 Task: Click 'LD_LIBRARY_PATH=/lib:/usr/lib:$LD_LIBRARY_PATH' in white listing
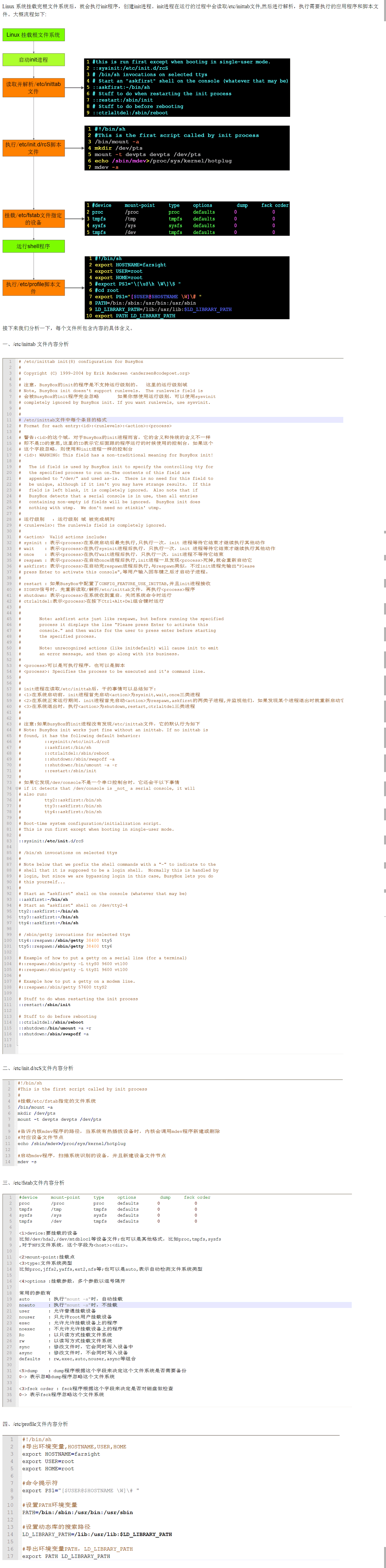97,1534
